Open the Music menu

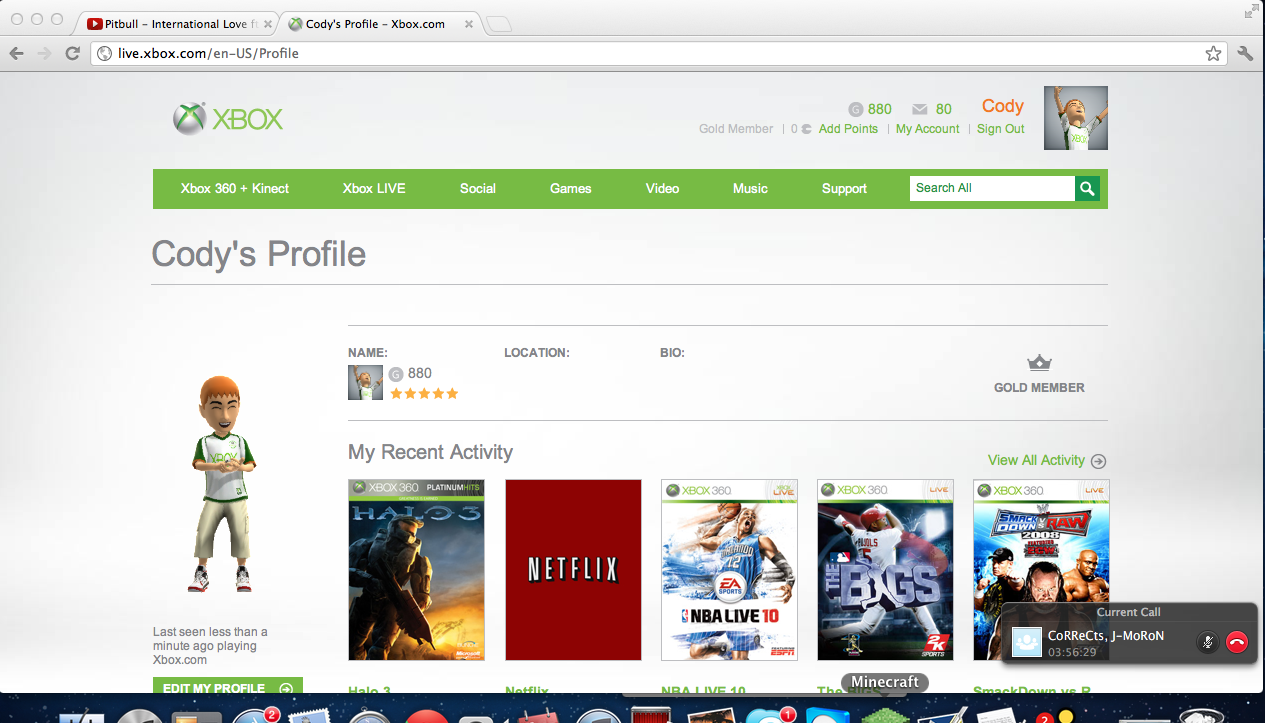coord(750,188)
